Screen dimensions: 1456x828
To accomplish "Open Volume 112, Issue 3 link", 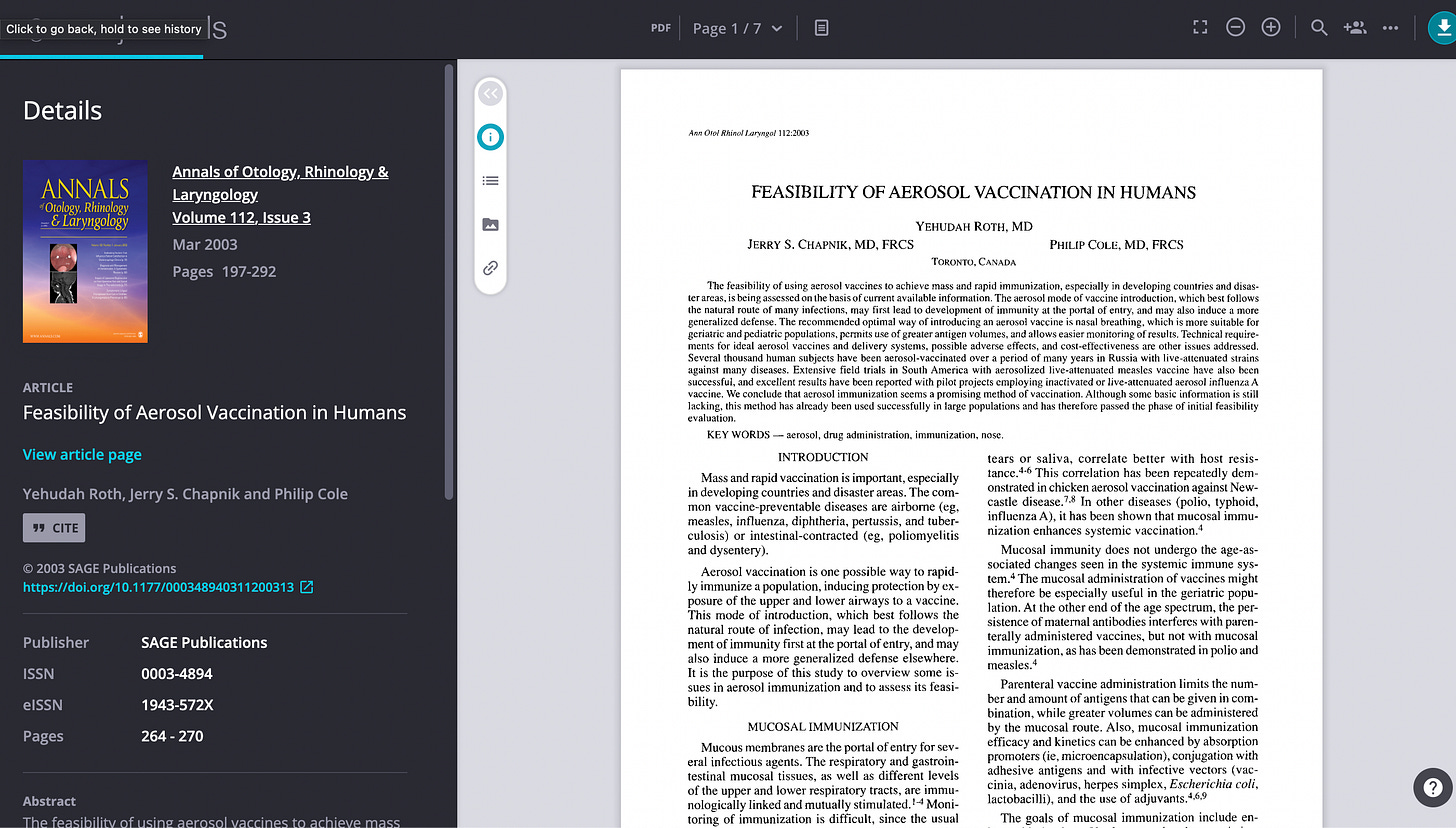I will coord(241,217).
